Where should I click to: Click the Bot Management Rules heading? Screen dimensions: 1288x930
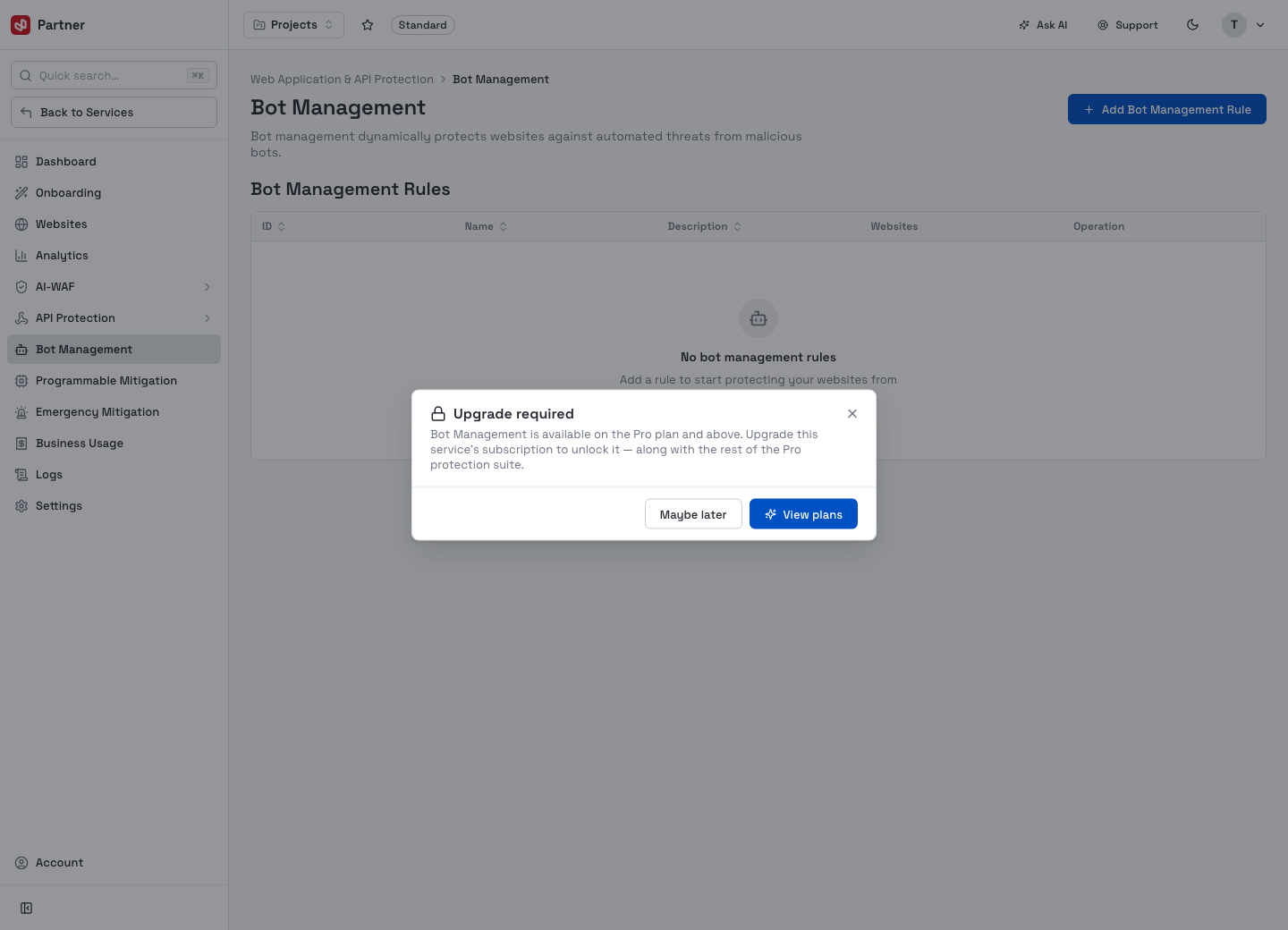pos(351,189)
